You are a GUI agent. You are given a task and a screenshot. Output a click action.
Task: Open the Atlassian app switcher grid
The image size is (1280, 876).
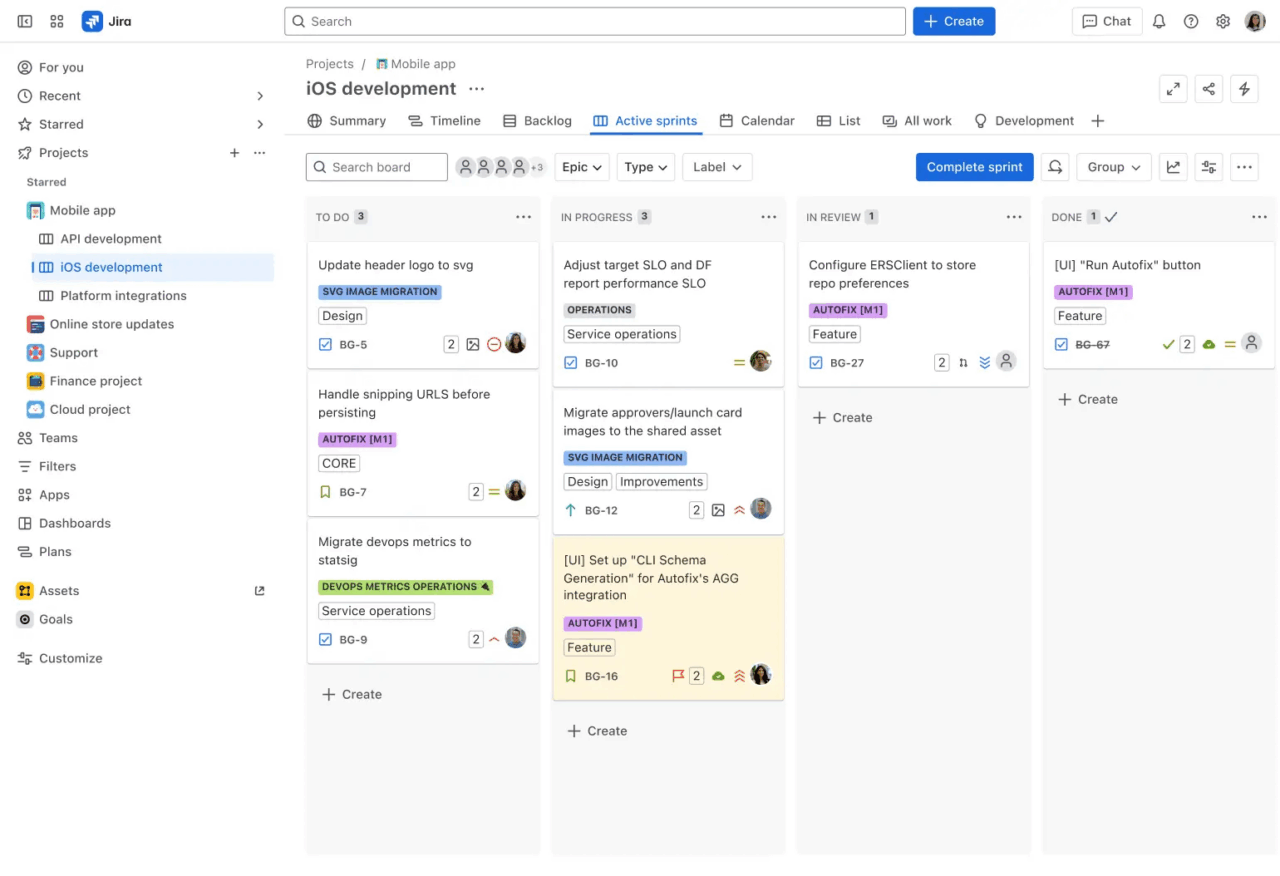point(56,20)
